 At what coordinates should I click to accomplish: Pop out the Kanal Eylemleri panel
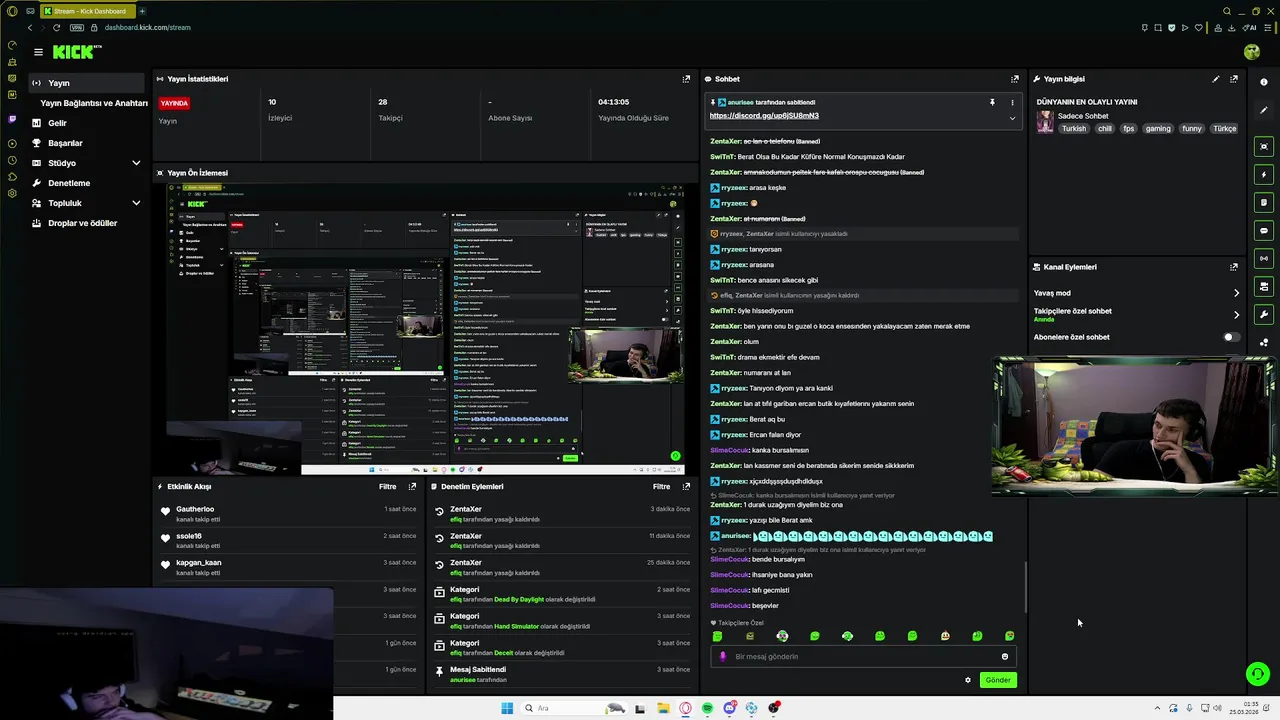click(1234, 267)
